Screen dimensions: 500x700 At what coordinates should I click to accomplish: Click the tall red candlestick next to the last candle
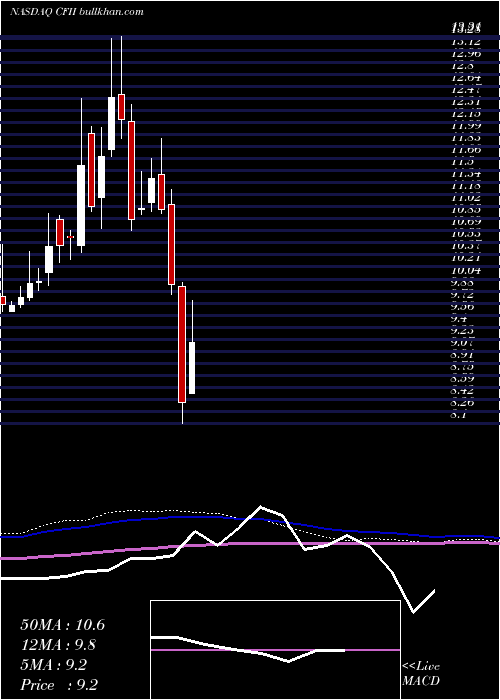tap(182, 344)
